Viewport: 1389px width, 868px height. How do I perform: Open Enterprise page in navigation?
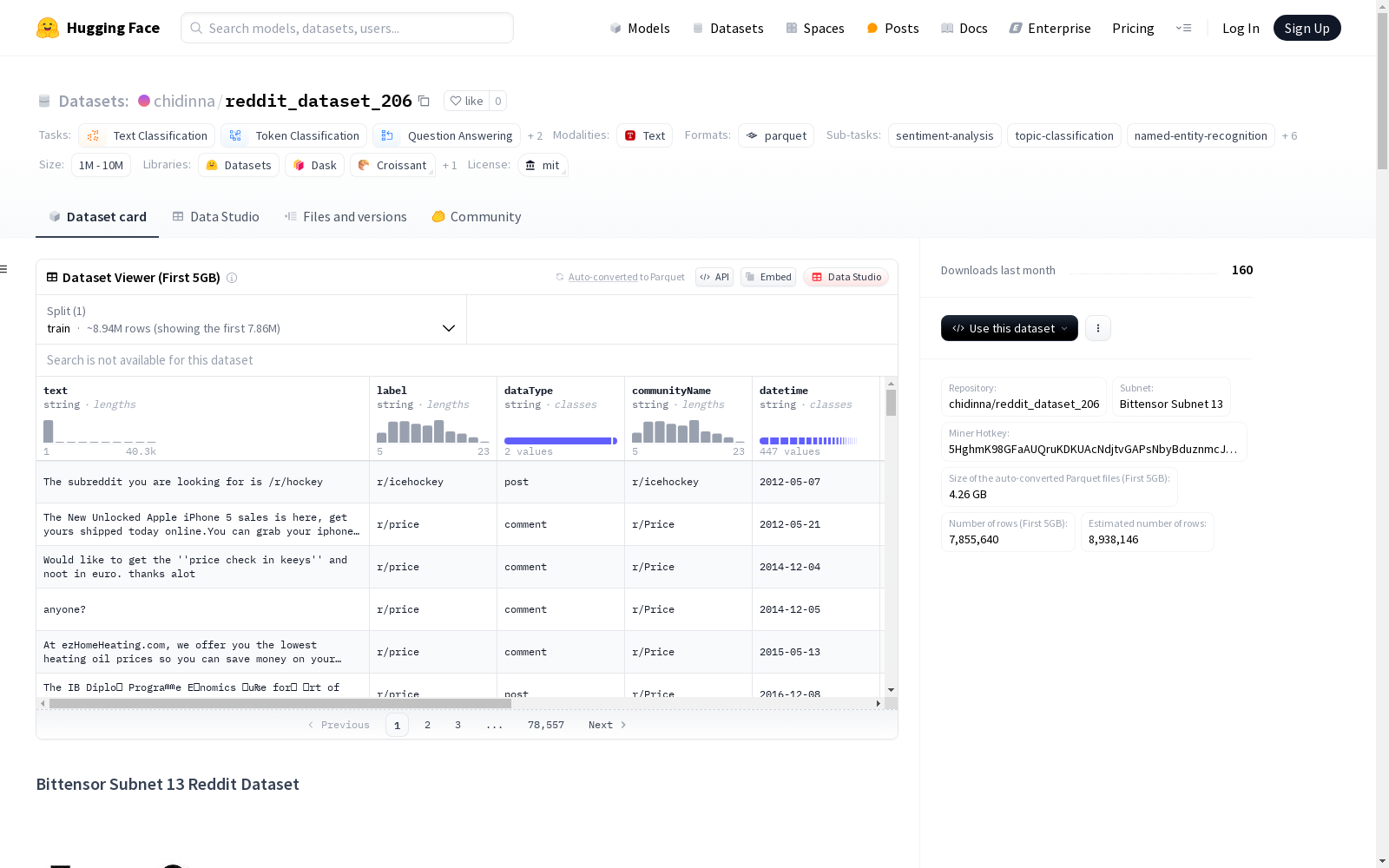(x=1050, y=28)
